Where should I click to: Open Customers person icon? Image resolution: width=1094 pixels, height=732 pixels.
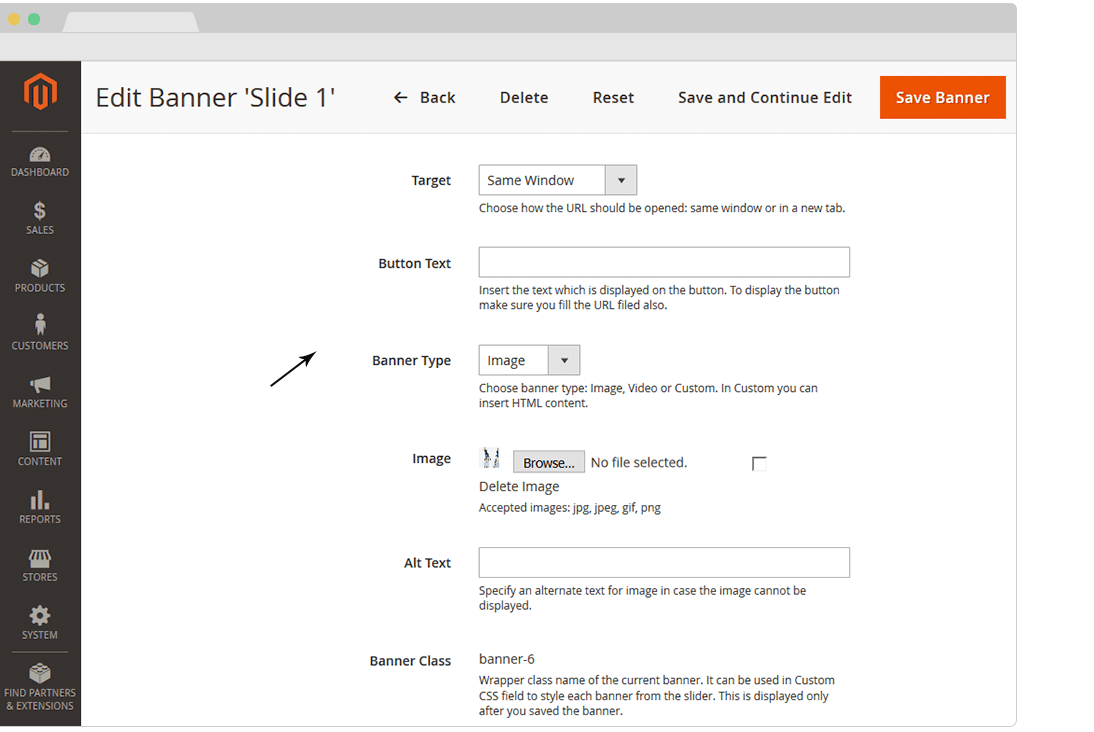tap(40, 326)
